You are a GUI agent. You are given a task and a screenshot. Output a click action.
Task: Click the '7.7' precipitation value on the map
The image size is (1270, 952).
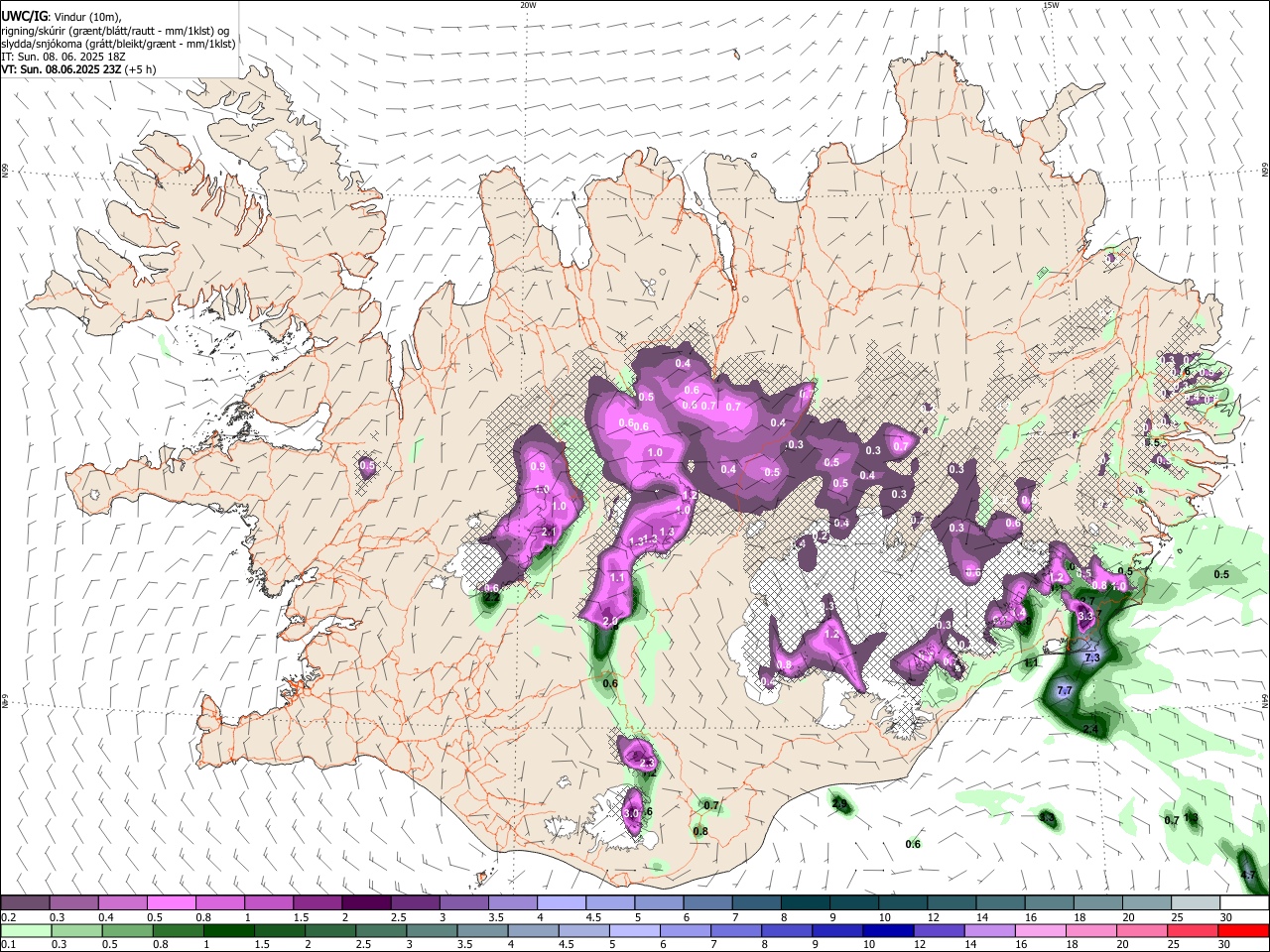1066,690
